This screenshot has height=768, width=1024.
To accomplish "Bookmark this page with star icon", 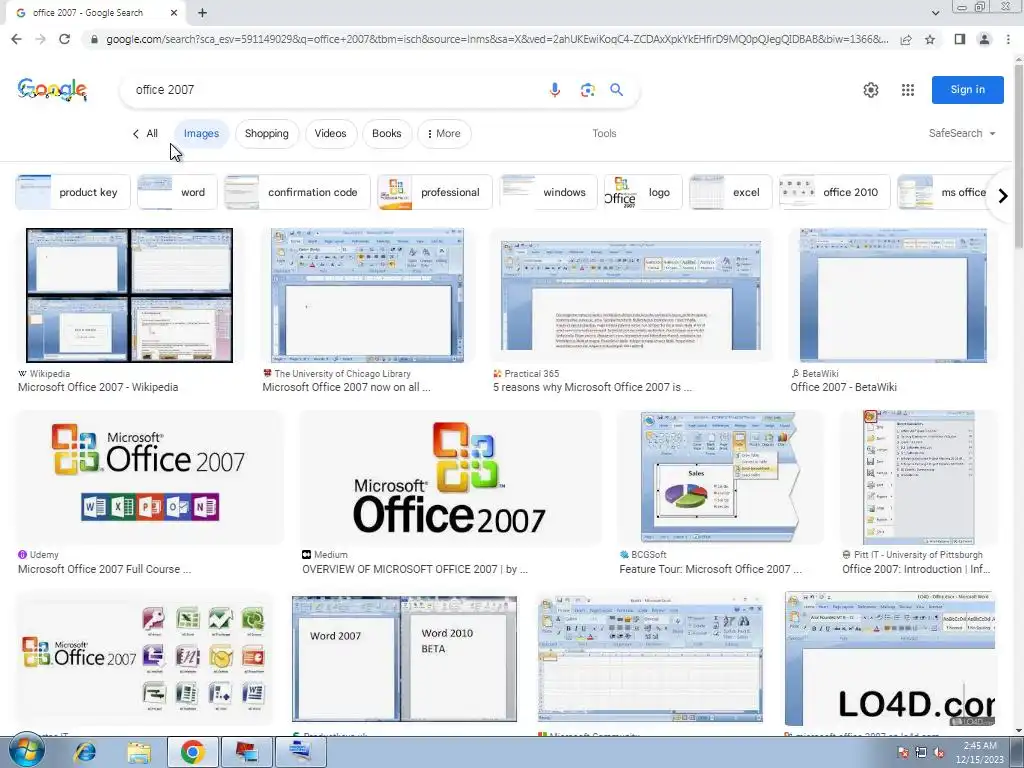I will pyautogui.click(x=930, y=39).
